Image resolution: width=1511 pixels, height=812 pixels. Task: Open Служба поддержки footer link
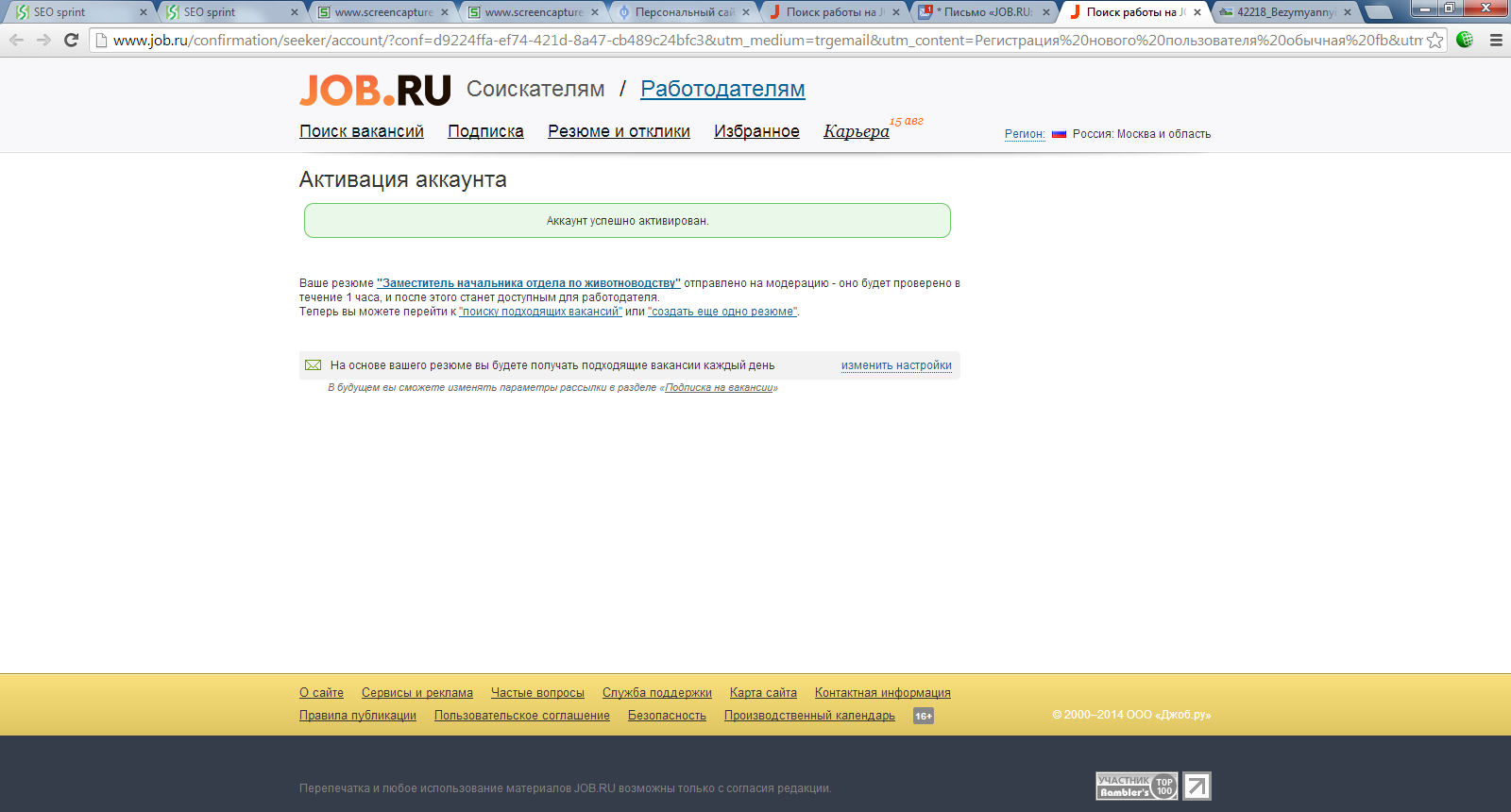tap(657, 693)
